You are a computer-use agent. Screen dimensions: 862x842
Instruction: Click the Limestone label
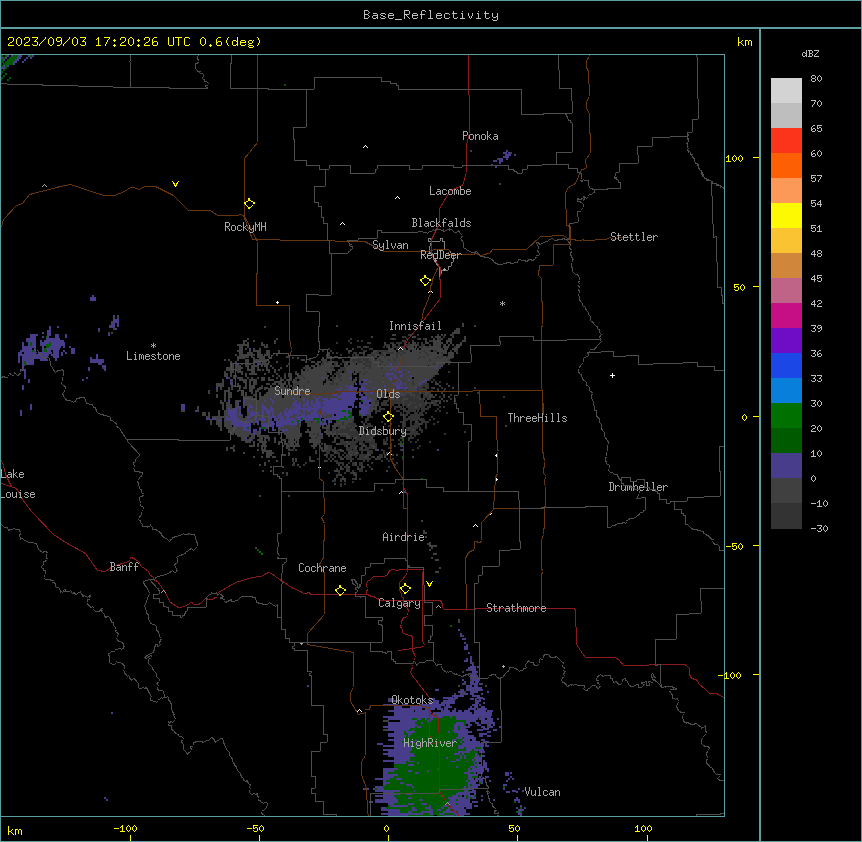[x=153, y=356]
